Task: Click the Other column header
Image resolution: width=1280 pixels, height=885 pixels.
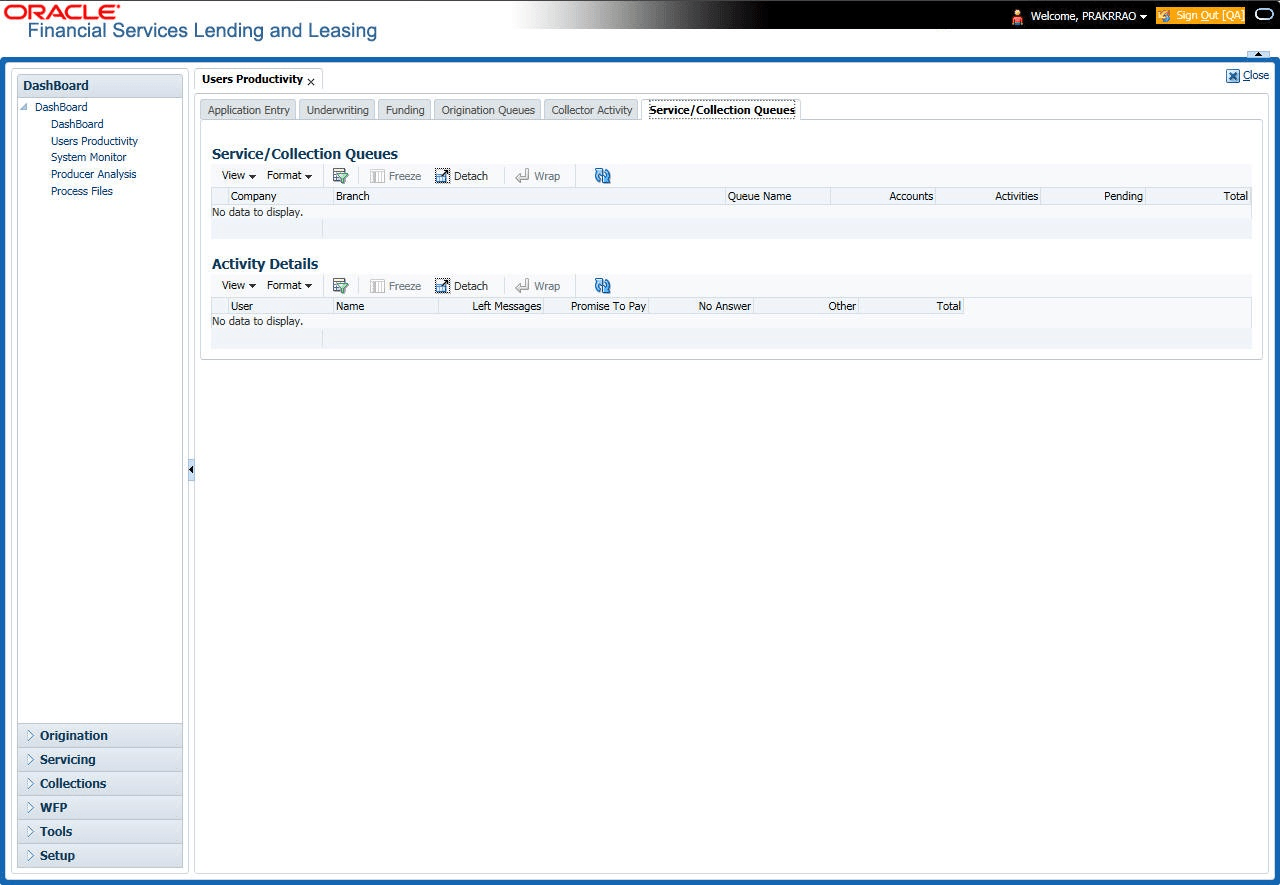Action: pyautogui.click(x=806, y=306)
